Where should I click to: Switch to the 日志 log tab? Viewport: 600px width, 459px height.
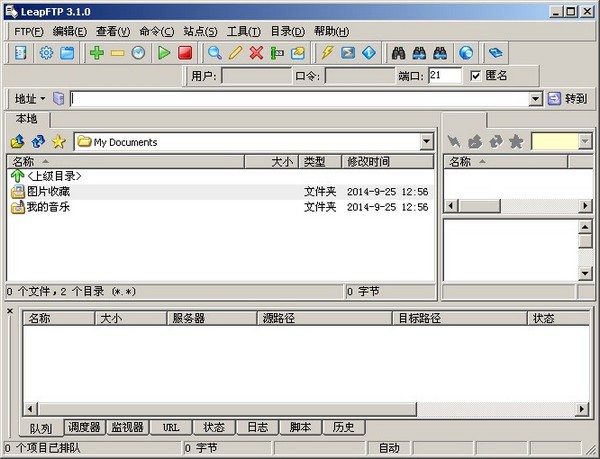[257, 427]
